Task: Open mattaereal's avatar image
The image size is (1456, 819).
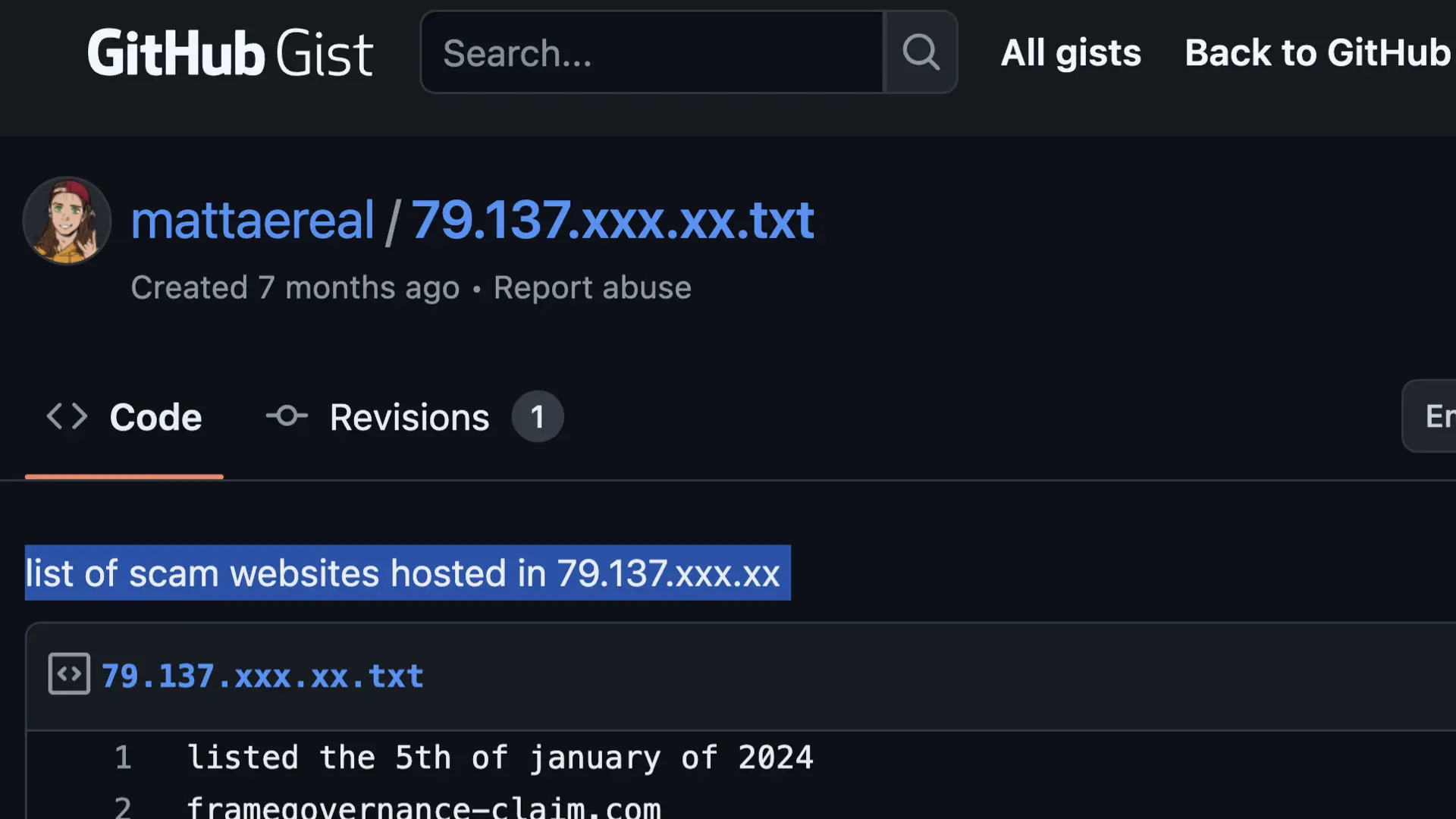Action: (67, 221)
